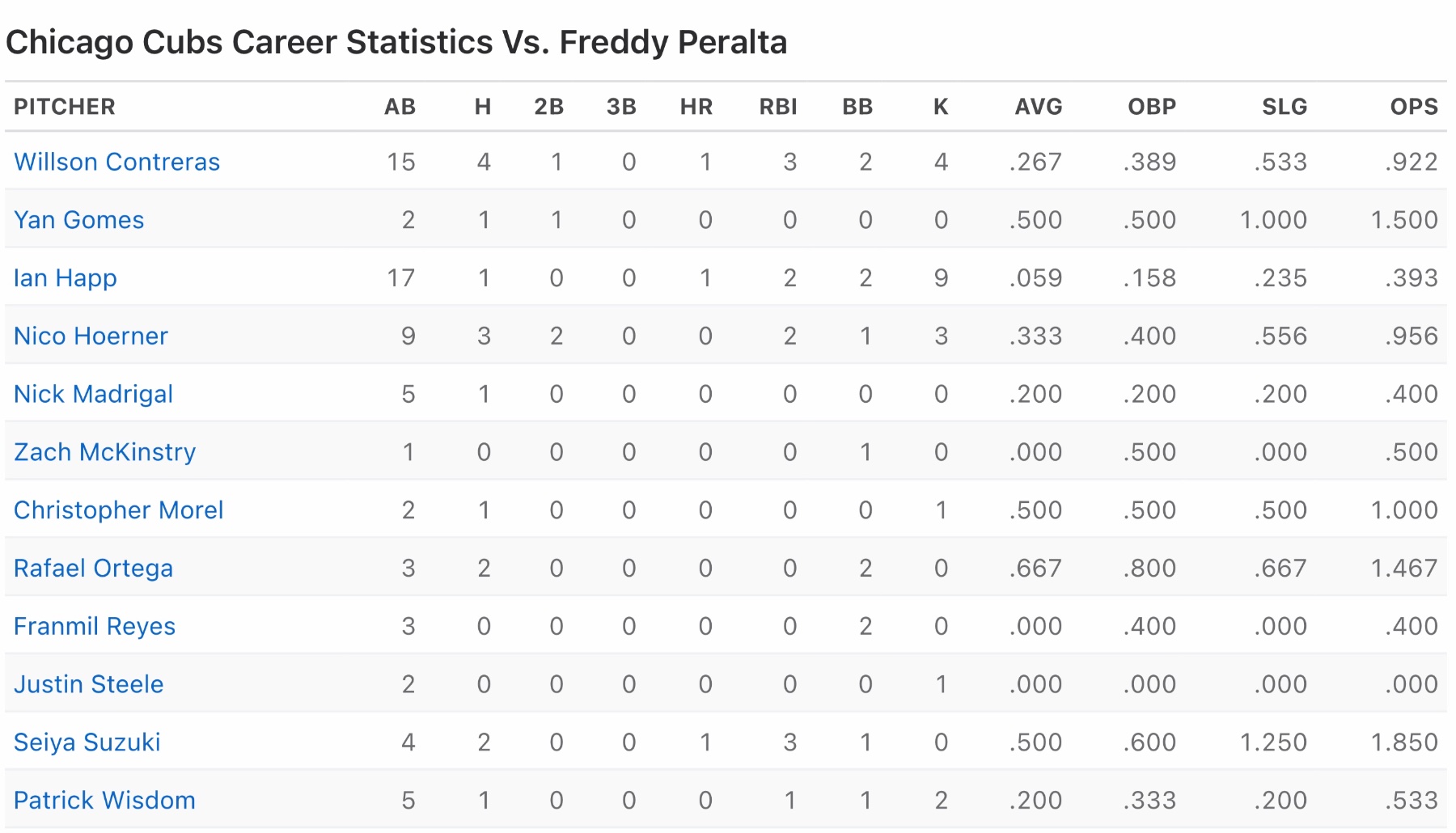Click the Justin Steele link
Viewport: 1456px width, 833px height.
pos(88,684)
